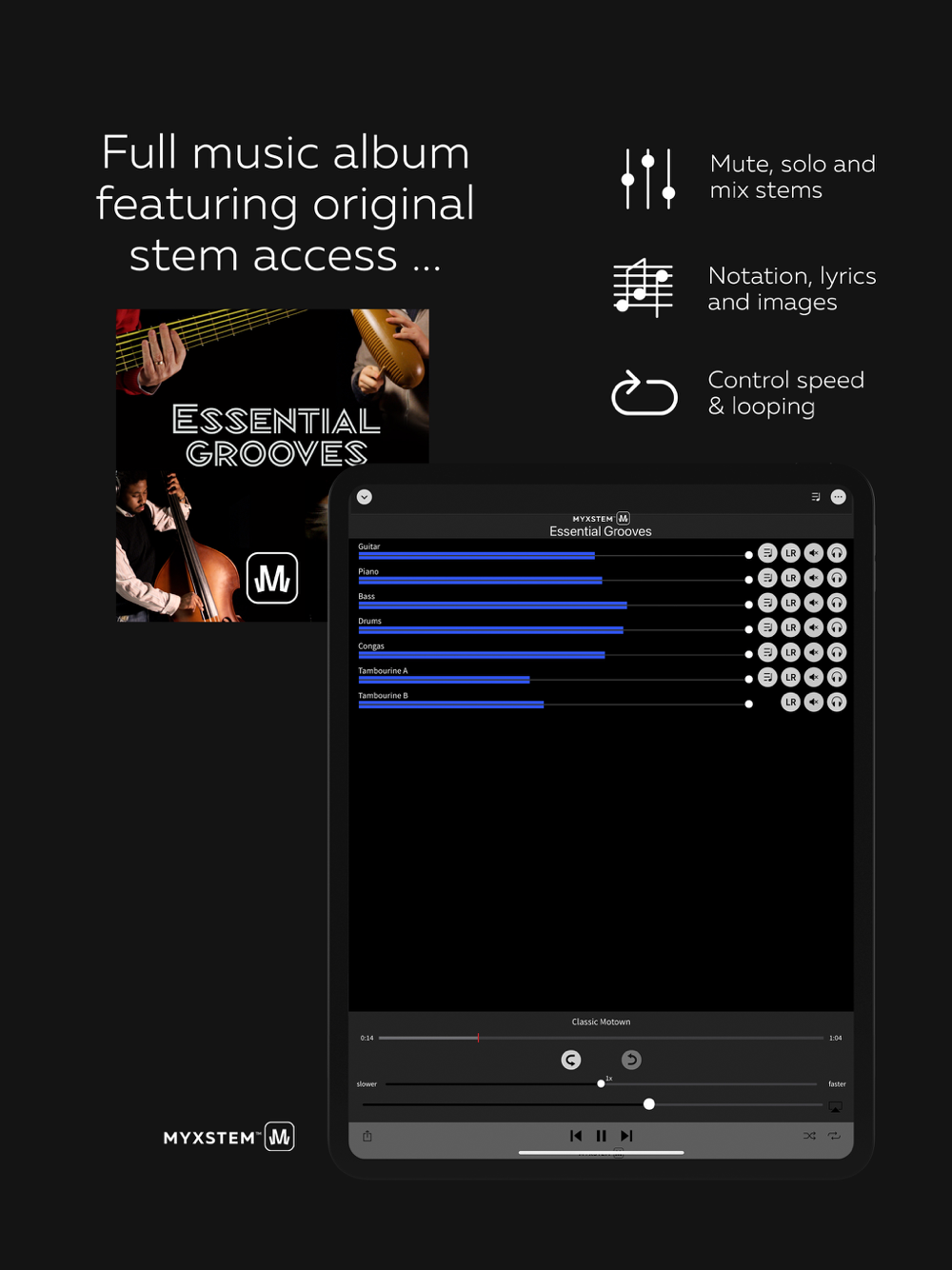Viewport: 952px width, 1270px height.
Task: Click the Drums stem label
Action: pyautogui.click(x=370, y=621)
